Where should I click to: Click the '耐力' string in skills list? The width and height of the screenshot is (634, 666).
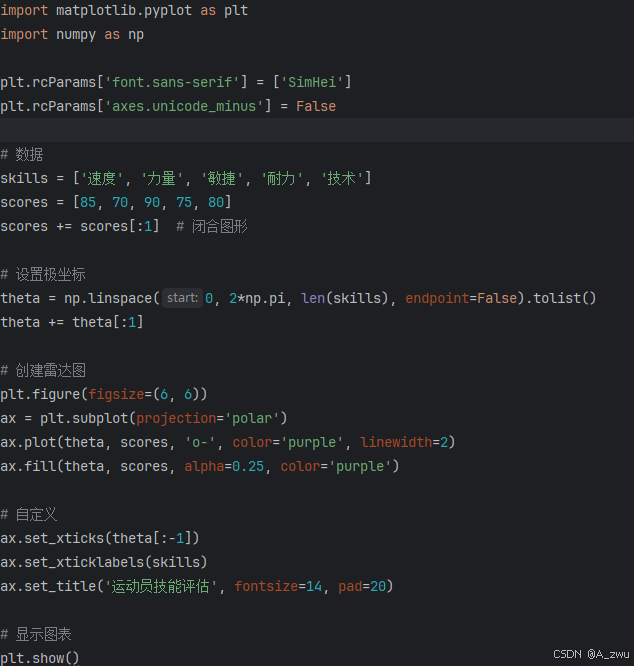tap(282, 178)
